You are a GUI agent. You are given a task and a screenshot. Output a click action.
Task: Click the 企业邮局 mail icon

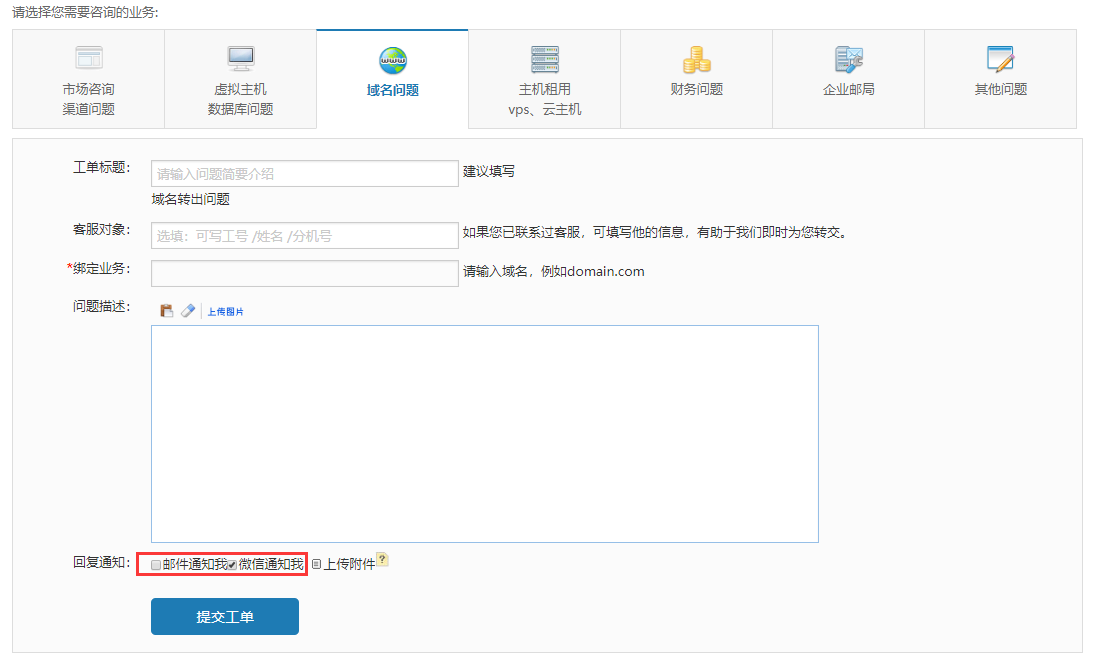pos(848,59)
